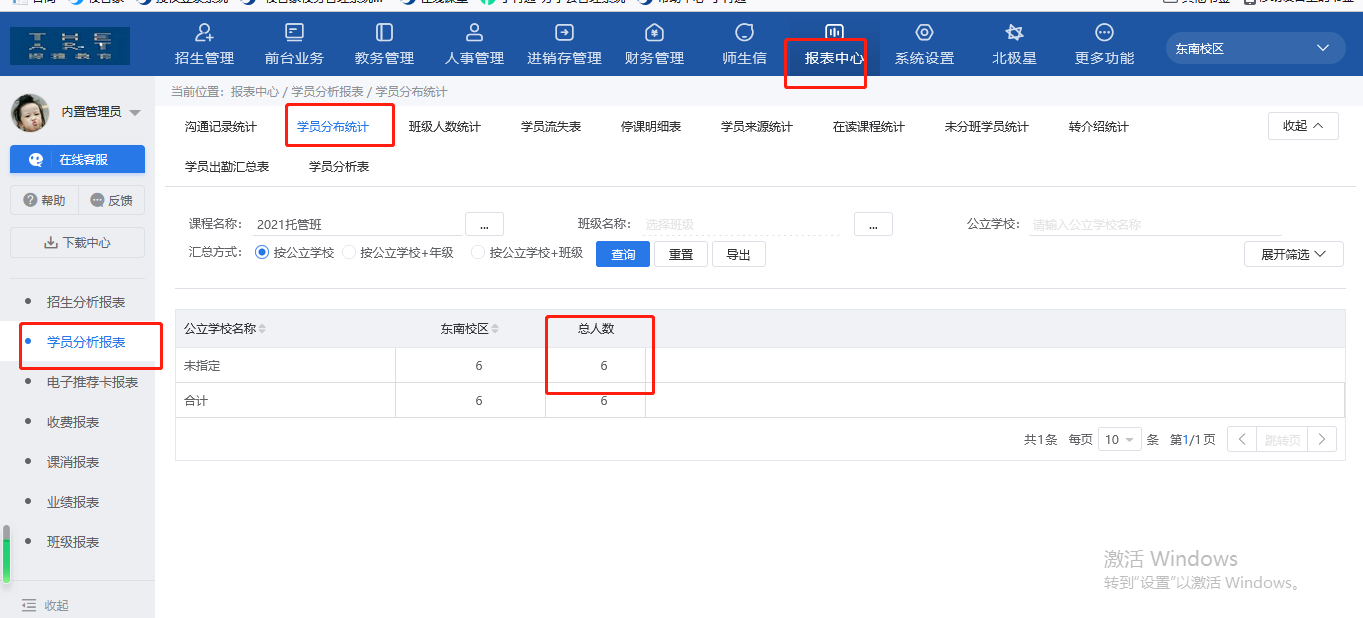The height and width of the screenshot is (618, 1363).
Task: Open the 反馈 feedback button
Action: point(111,200)
